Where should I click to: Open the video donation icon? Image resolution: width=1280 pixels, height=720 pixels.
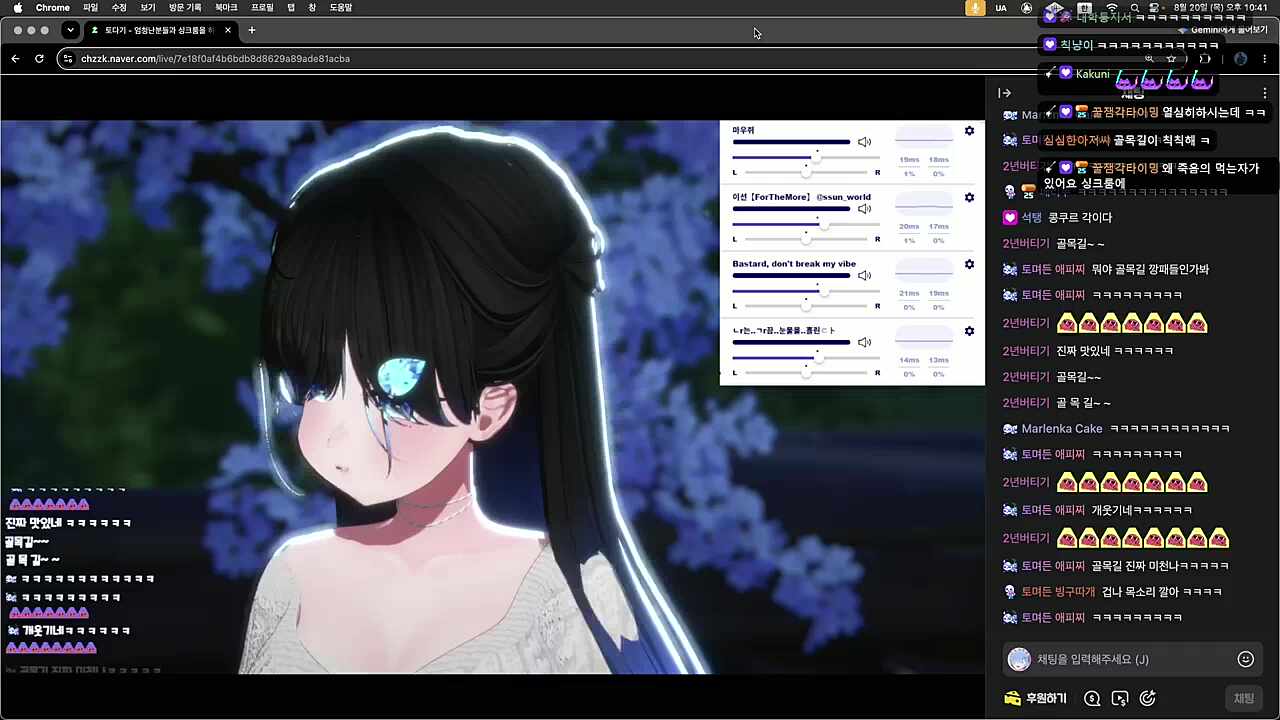click(1120, 699)
